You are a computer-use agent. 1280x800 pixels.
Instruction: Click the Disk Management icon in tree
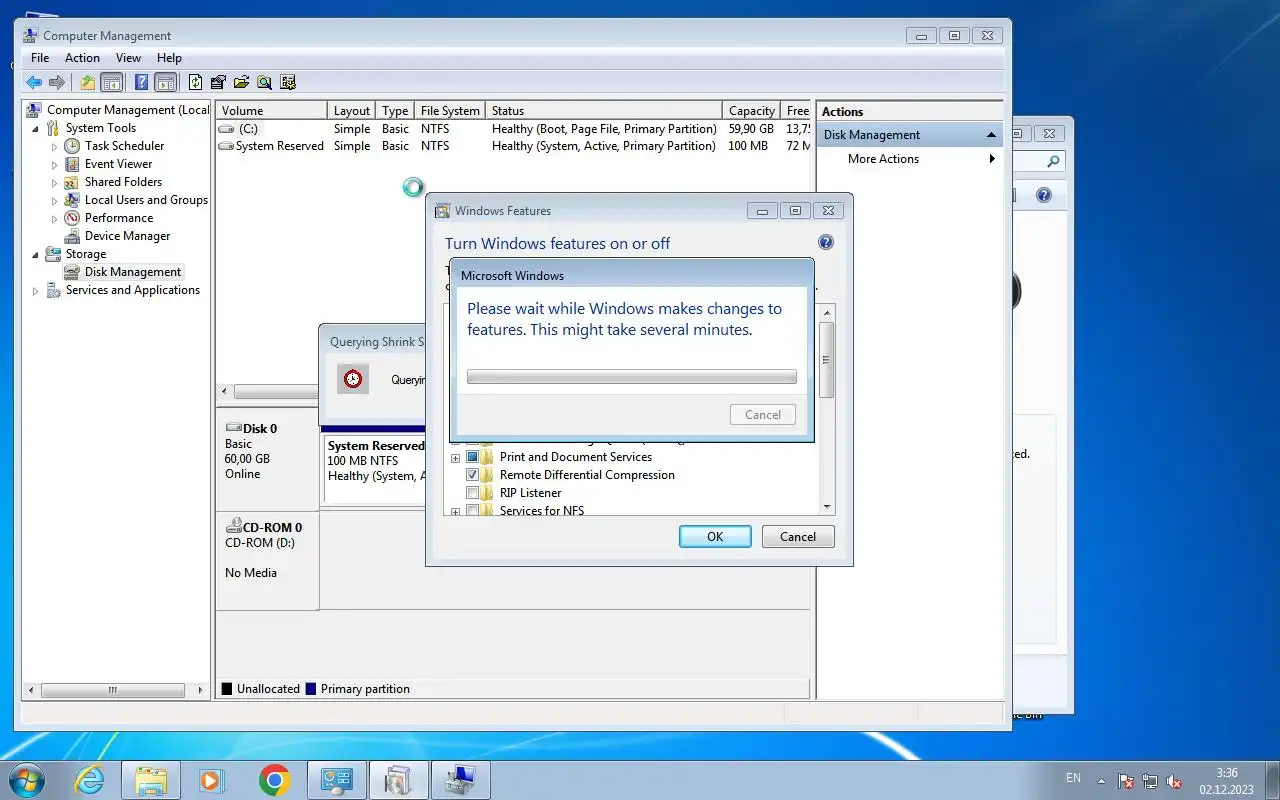click(x=72, y=272)
